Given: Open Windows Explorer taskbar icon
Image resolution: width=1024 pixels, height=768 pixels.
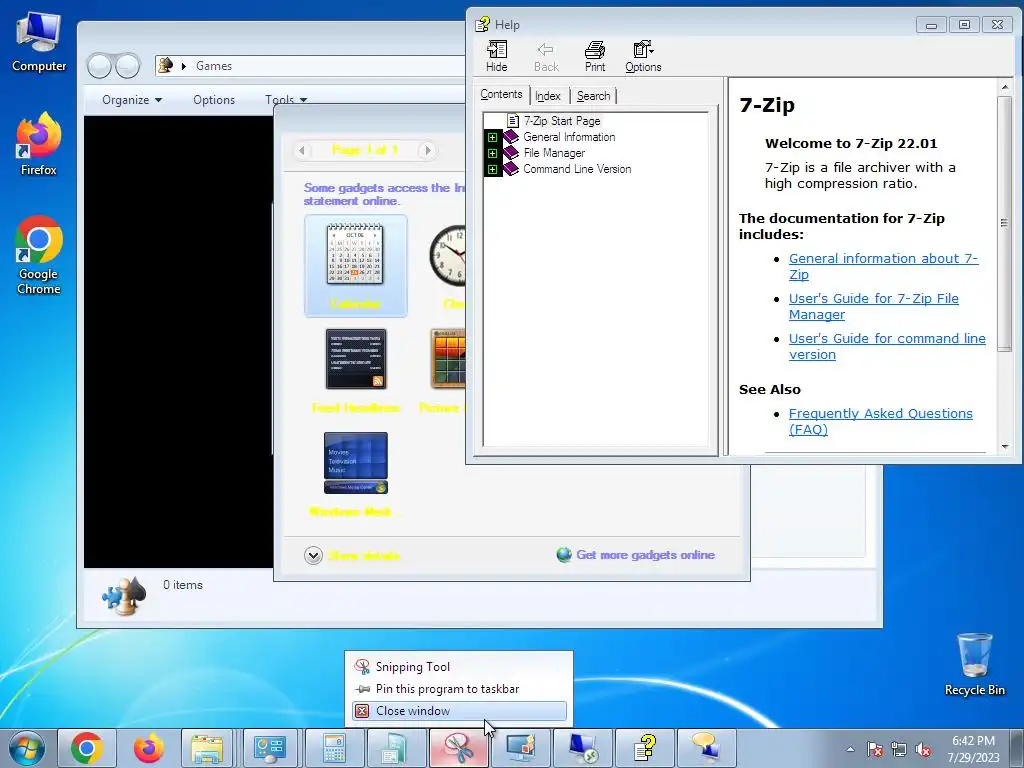Looking at the screenshot, I should click(x=207, y=748).
